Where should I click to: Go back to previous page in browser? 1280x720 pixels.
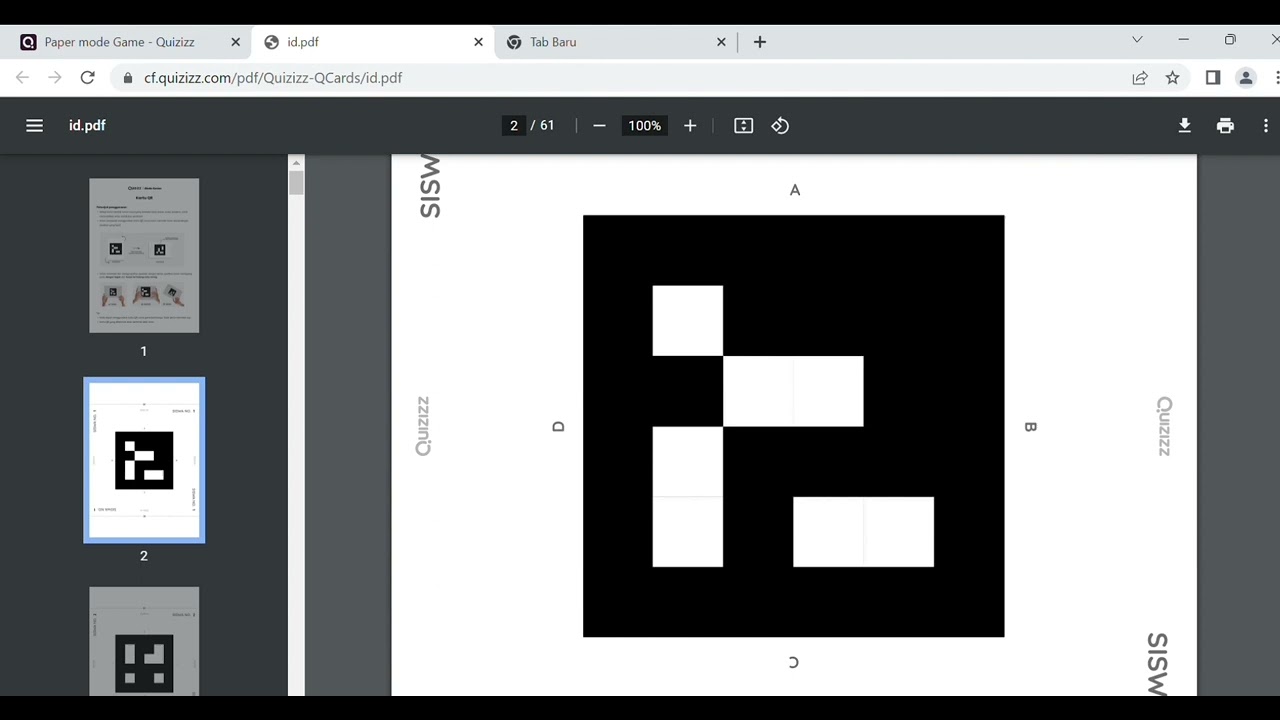pos(22,77)
